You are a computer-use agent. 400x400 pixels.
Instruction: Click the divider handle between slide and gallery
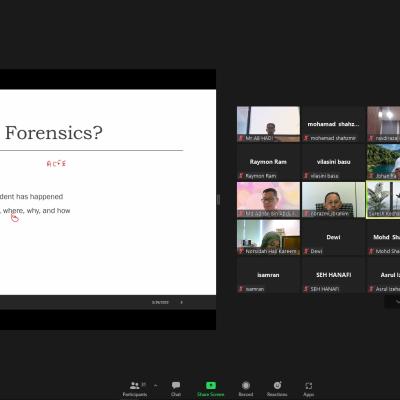click(x=219, y=200)
